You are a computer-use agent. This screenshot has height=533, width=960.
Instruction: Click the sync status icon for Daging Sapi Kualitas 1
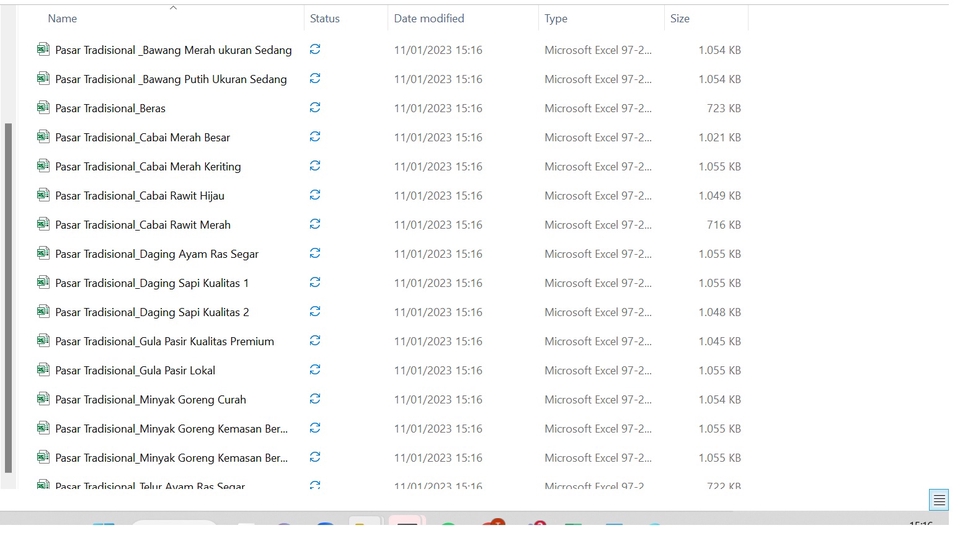315,283
